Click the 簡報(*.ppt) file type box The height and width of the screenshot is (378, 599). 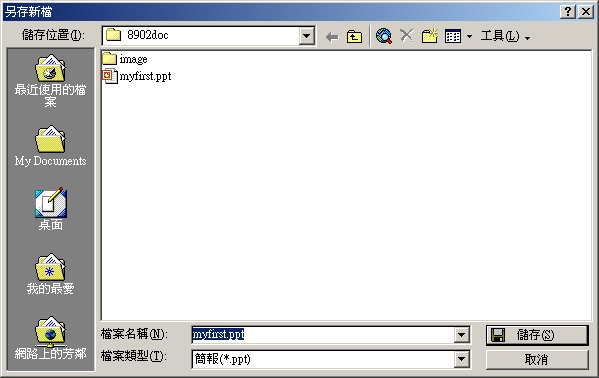coord(323,359)
